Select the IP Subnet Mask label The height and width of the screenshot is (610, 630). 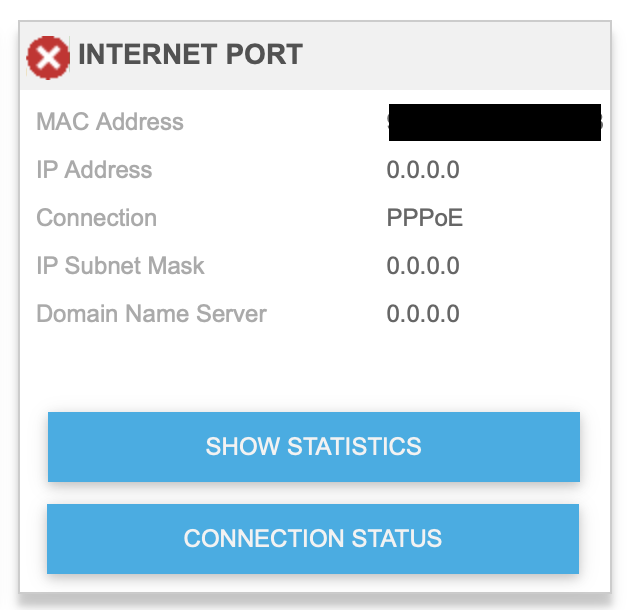pyautogui.click(x=120, y=266)
